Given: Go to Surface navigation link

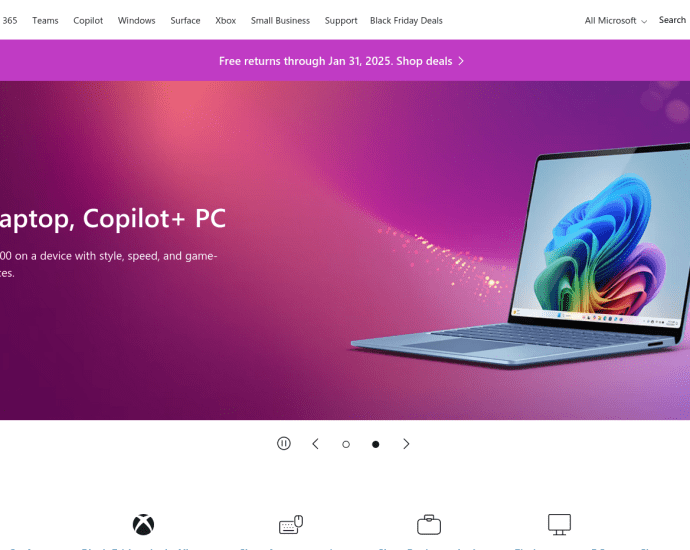Looking at the screenshot, I should pyautogui.click(x=185, y=21).
